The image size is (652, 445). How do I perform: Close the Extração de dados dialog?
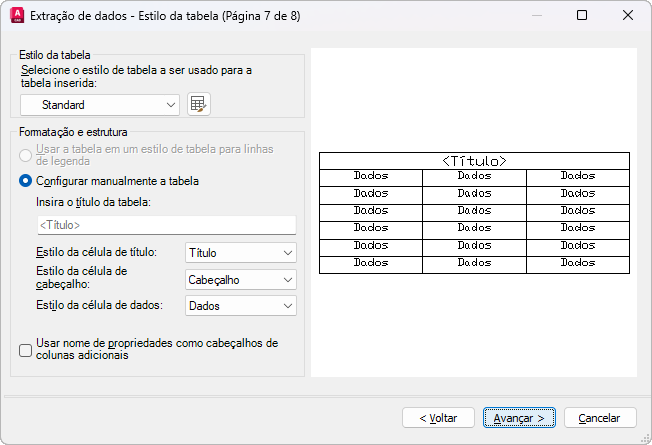pos(628,16)
